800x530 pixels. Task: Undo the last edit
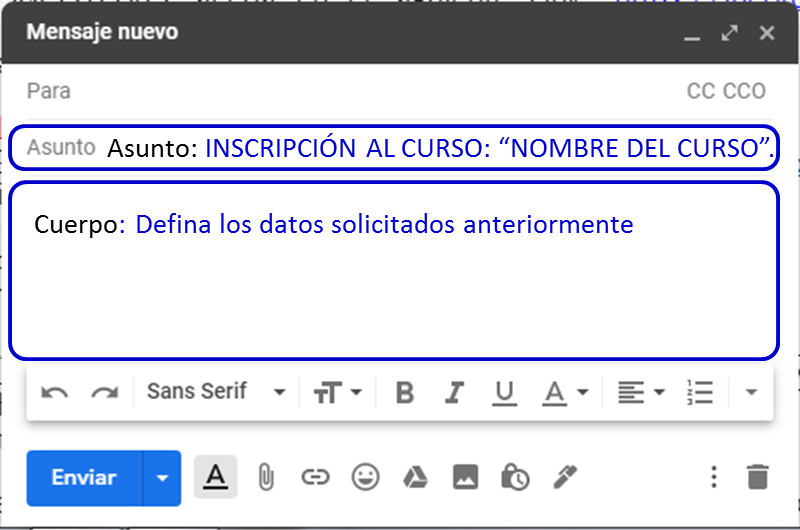(54, 392)
